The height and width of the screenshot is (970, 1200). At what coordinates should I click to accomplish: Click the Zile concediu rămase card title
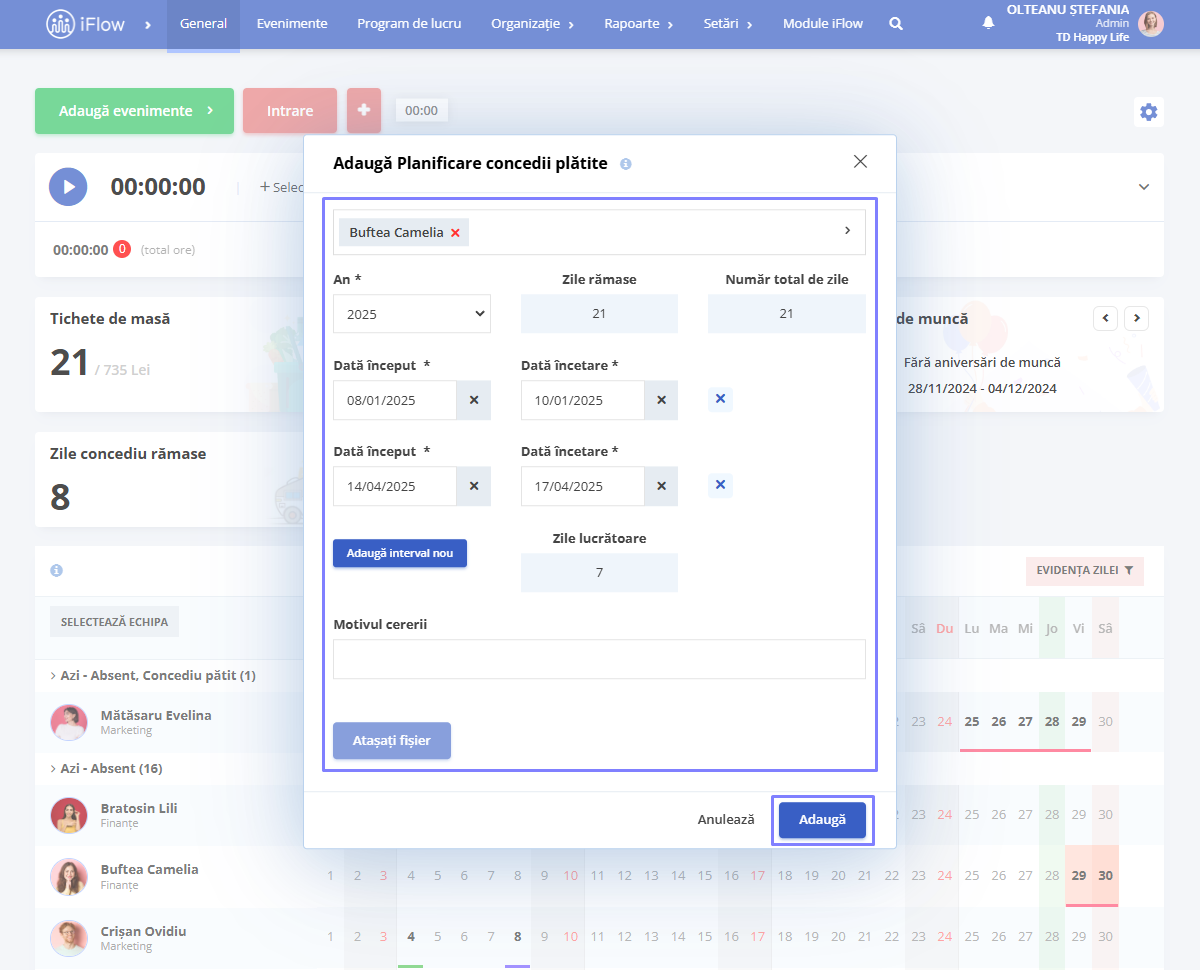[x=128, y=454]
